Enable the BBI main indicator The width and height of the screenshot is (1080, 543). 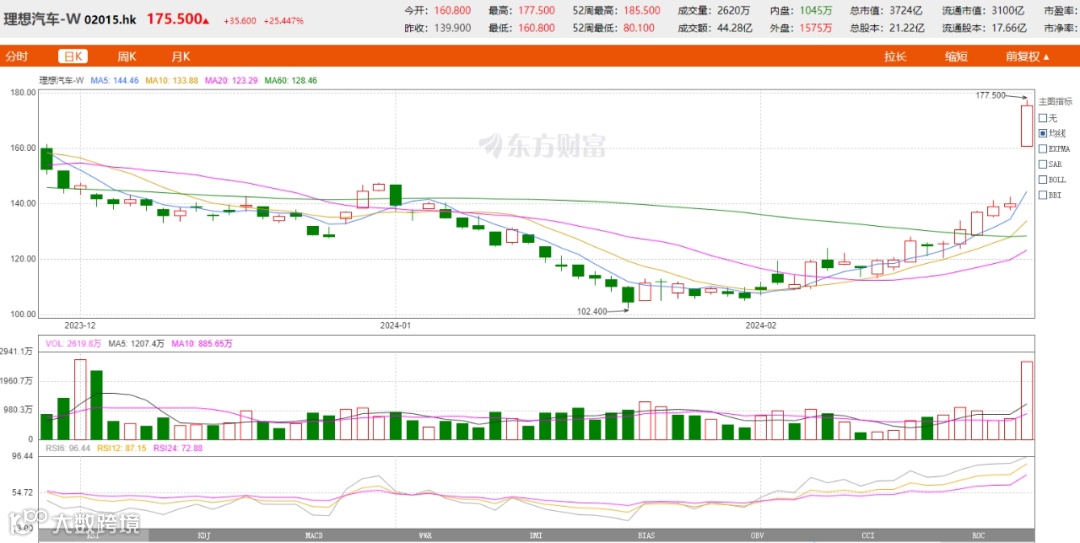pos(1049,195)
